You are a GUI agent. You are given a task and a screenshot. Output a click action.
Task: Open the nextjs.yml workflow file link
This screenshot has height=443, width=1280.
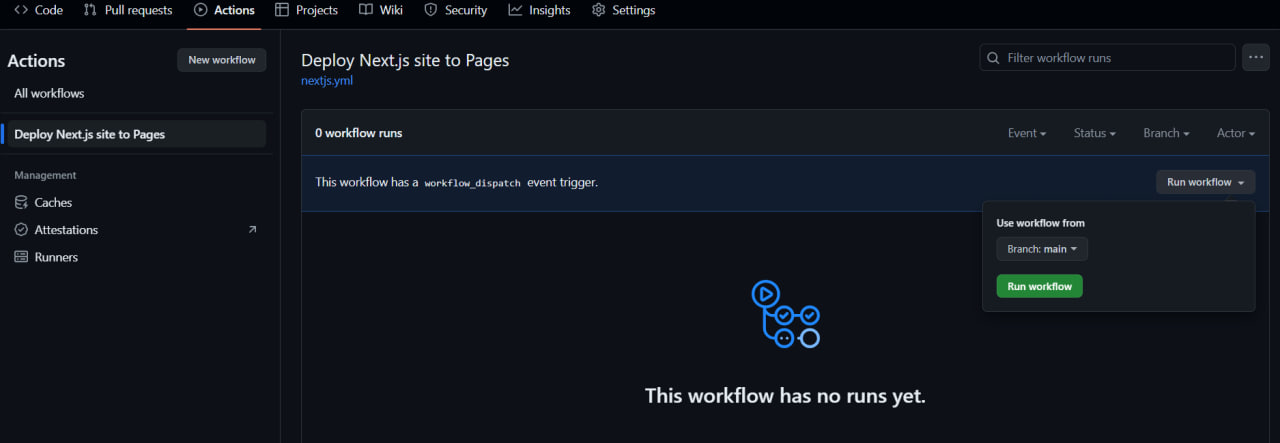coord(327,80)
